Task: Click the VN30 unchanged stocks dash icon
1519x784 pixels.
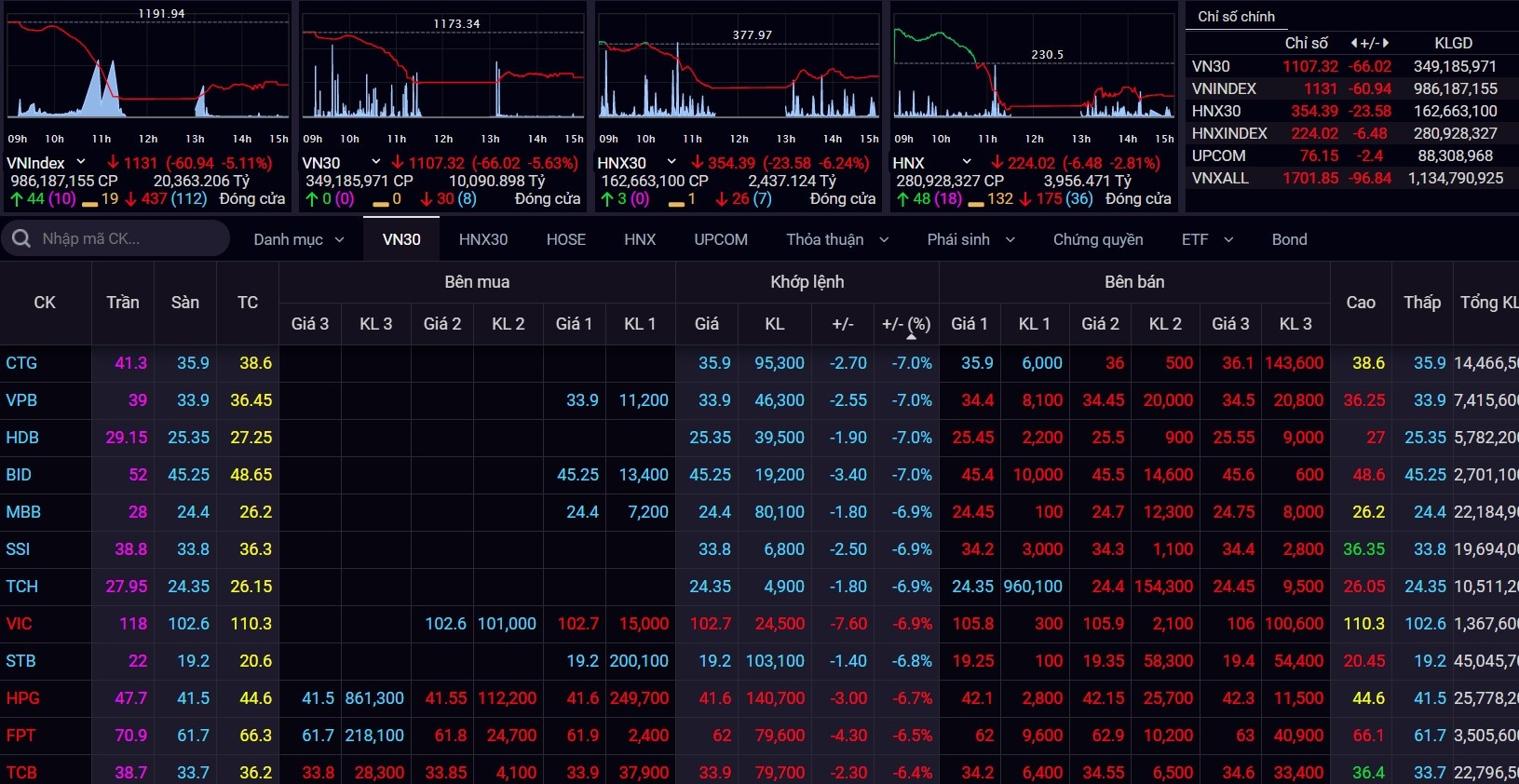Action: 380,199
